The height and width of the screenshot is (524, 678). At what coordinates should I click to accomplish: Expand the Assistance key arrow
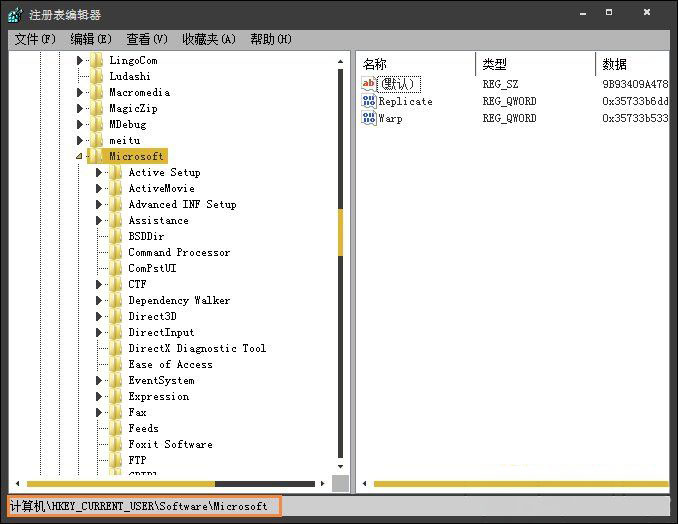(x=99, y=220)
